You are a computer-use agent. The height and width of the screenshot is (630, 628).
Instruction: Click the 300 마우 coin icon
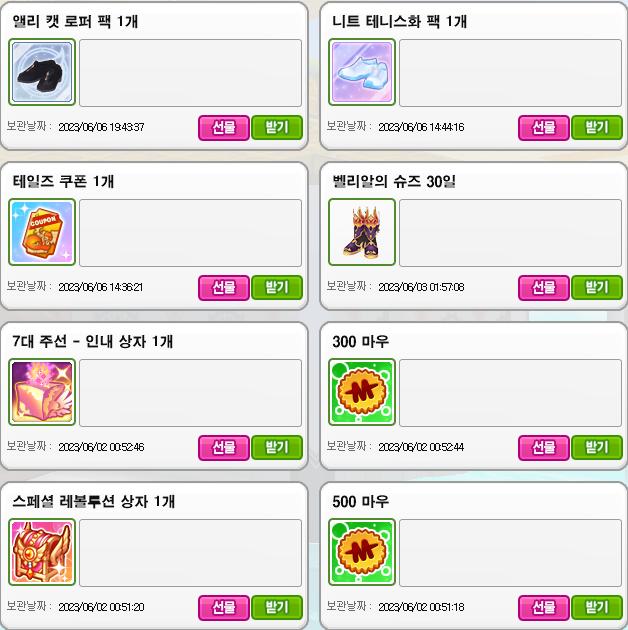coord(362,392)
